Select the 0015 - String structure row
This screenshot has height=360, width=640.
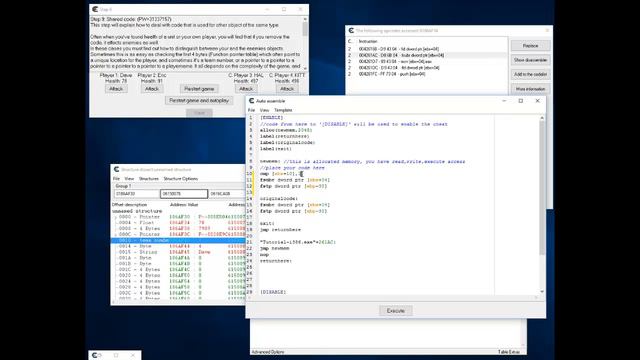tap(178, 252)
